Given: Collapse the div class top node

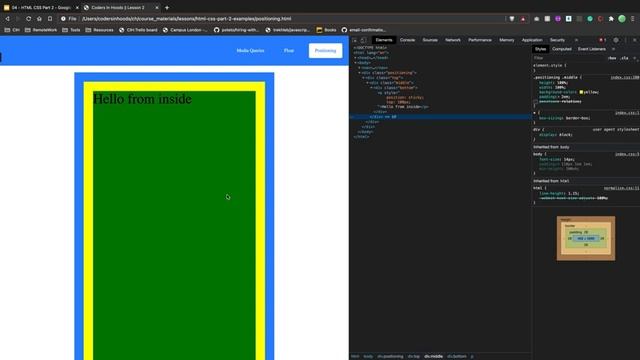Looking at the screenshot, I should coord(363,78).
